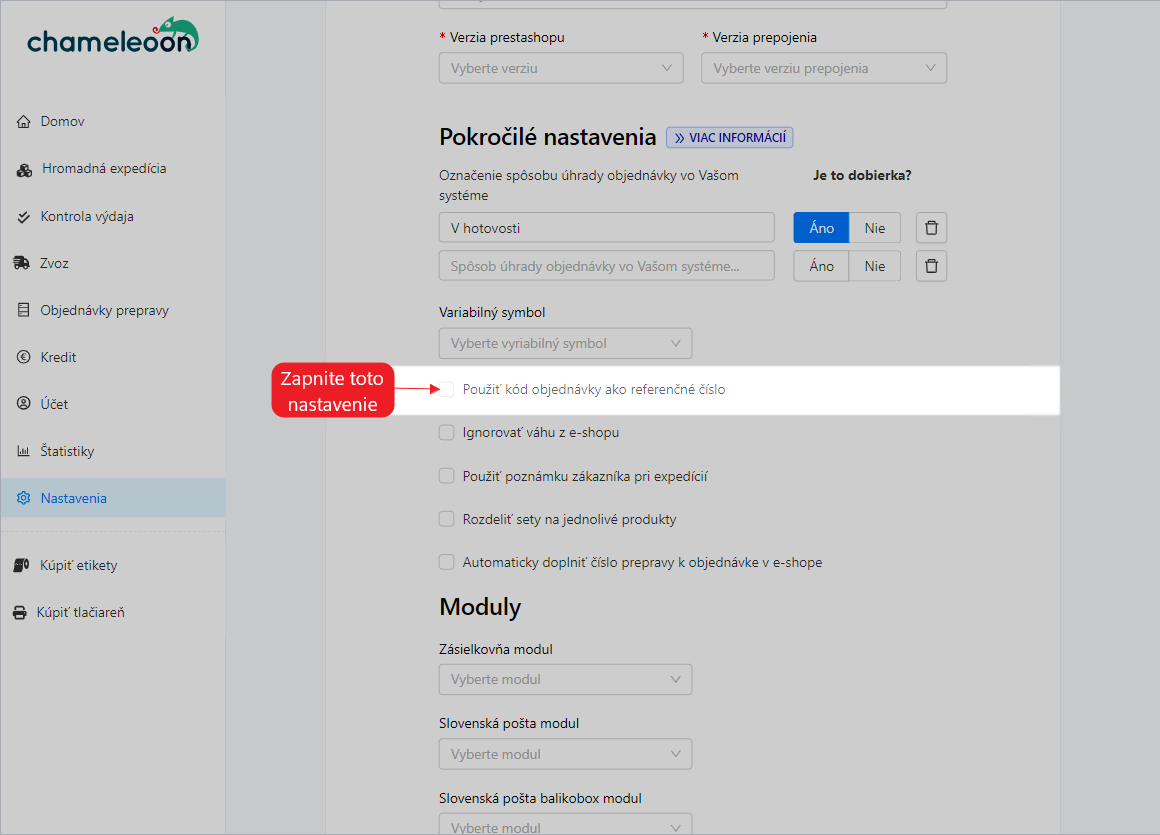Check Ignorovať váhu z e-shopu

[446, 431]
